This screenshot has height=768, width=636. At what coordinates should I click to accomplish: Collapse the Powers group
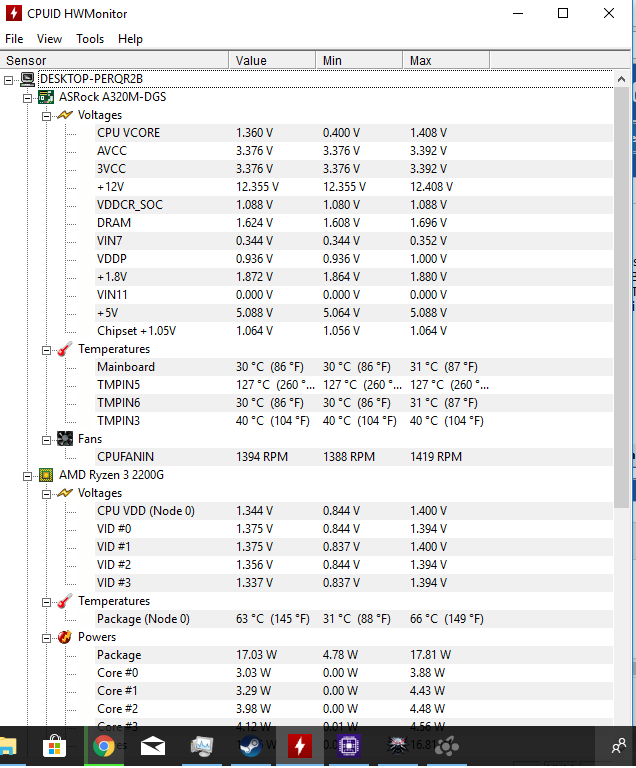[x=47, y=638]
